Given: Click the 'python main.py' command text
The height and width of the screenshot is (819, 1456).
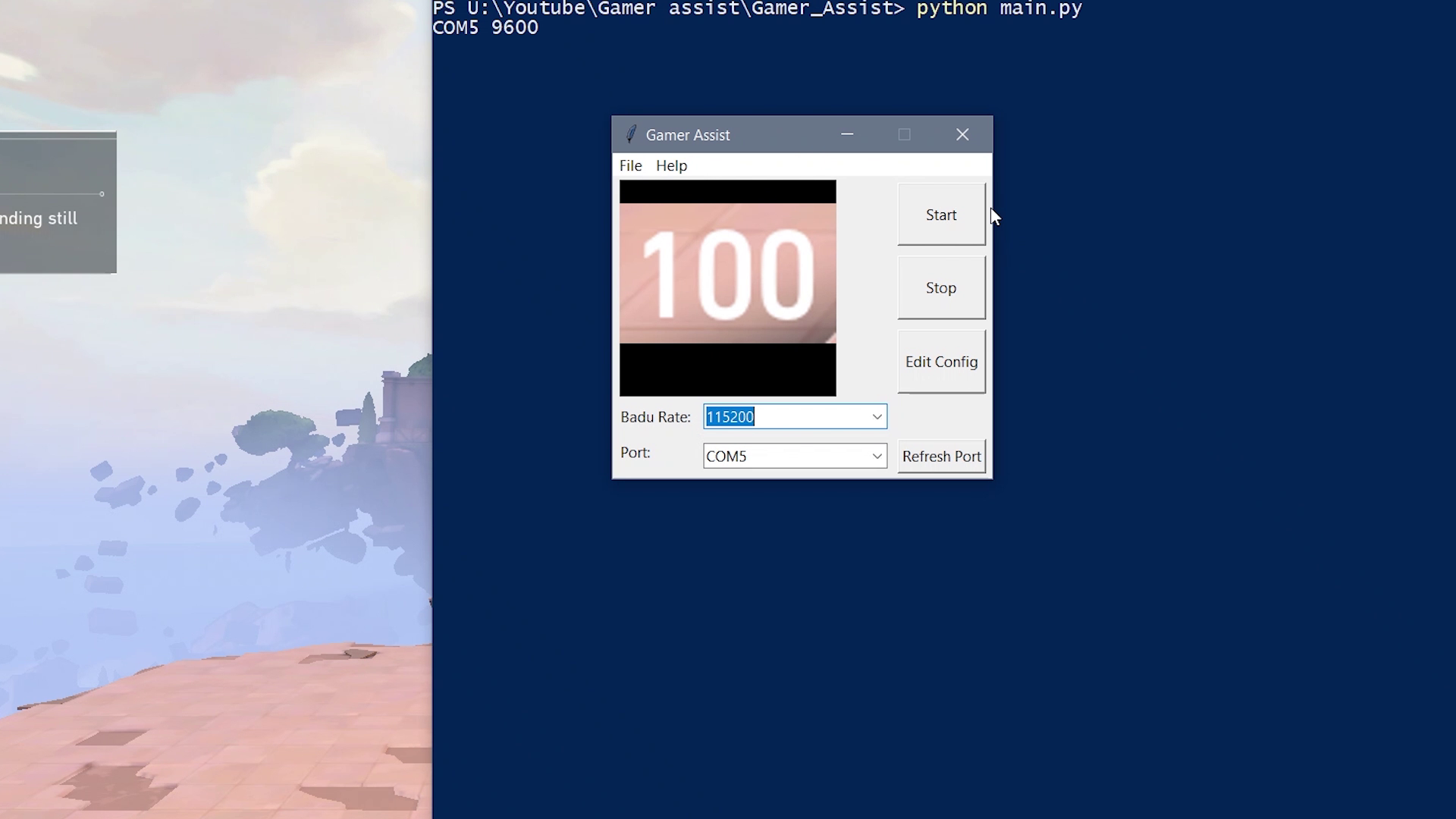Looking at the screenshot, I should click(999, 9).
